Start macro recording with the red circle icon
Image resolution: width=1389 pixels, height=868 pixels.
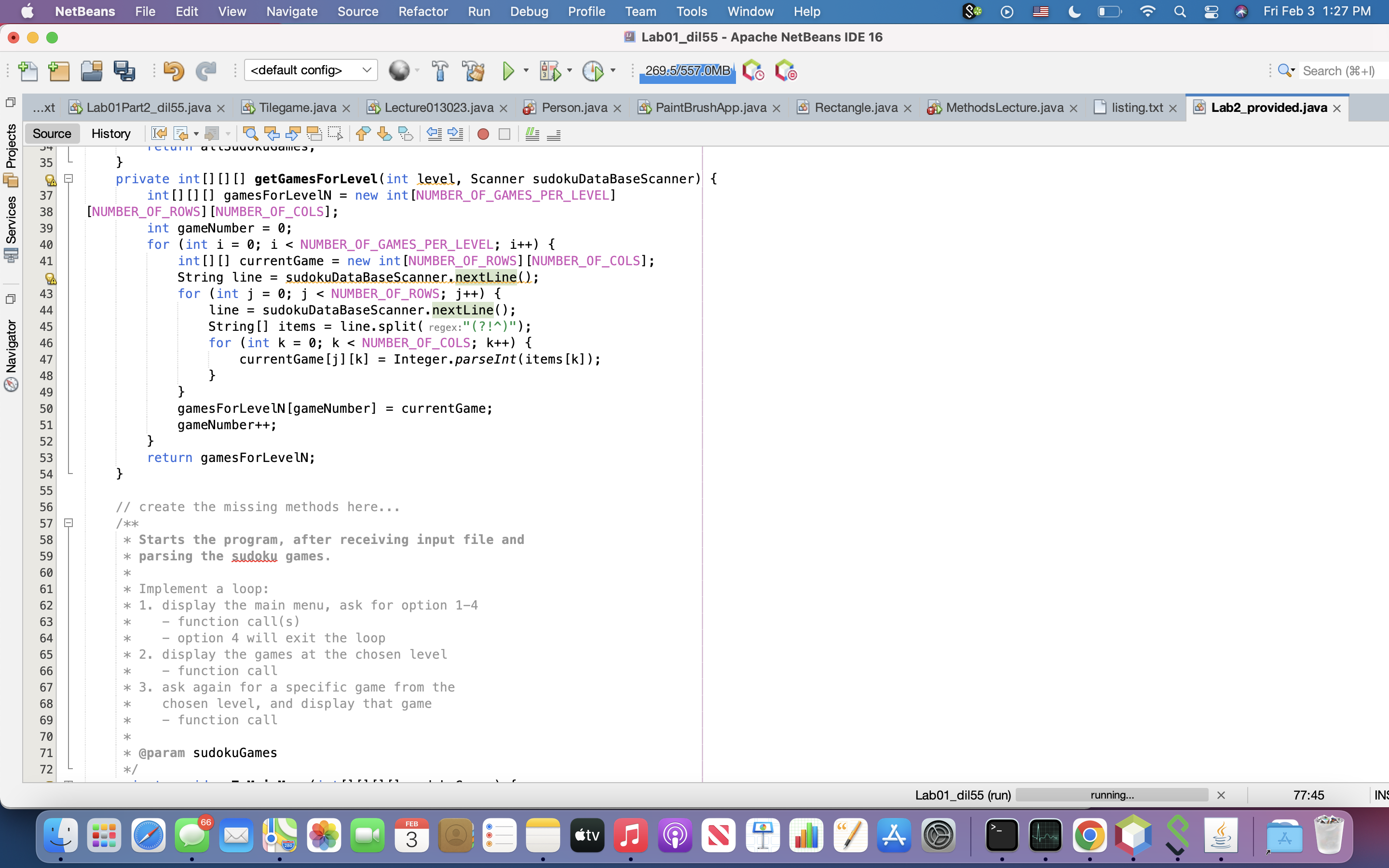click(483, 134)
